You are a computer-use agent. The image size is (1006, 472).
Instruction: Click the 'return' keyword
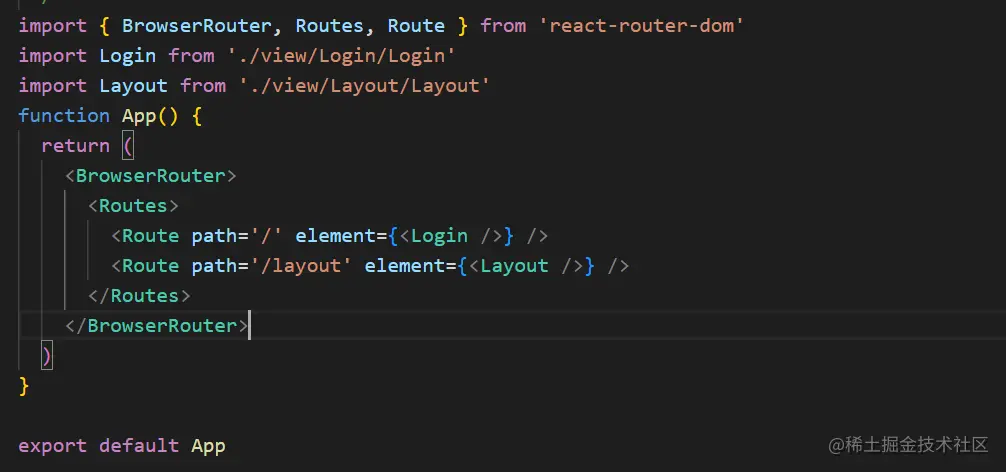click(x=76, y=146)
